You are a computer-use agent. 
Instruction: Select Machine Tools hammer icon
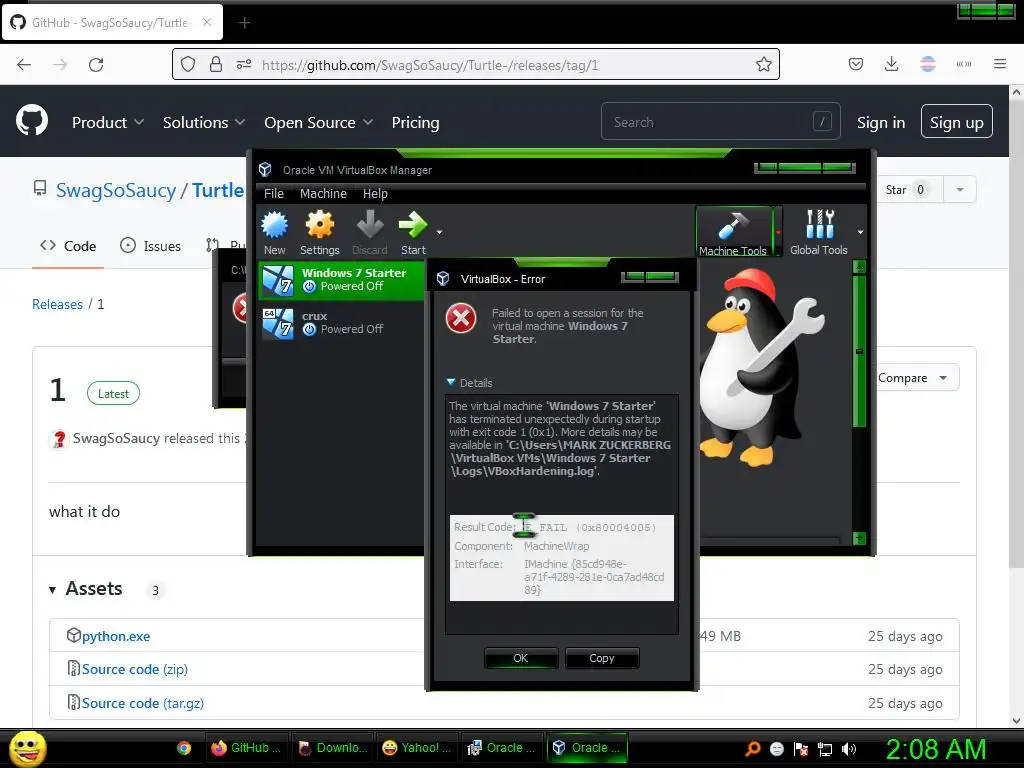click(x=733, y=227)
